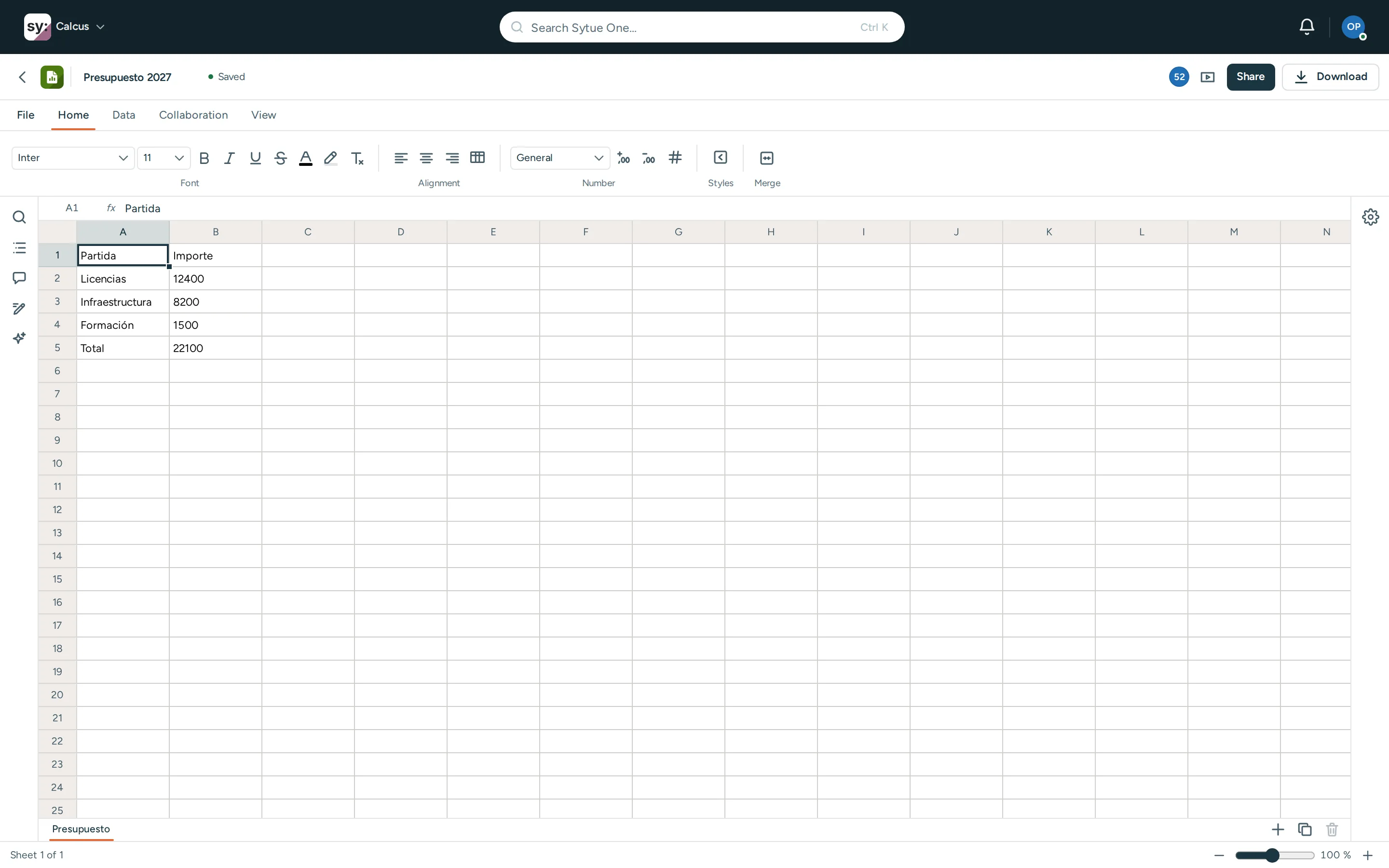The width and height of the screenshot is (1389, 868).
Task: Click the Merge cells icon
Action: point(767,158)
